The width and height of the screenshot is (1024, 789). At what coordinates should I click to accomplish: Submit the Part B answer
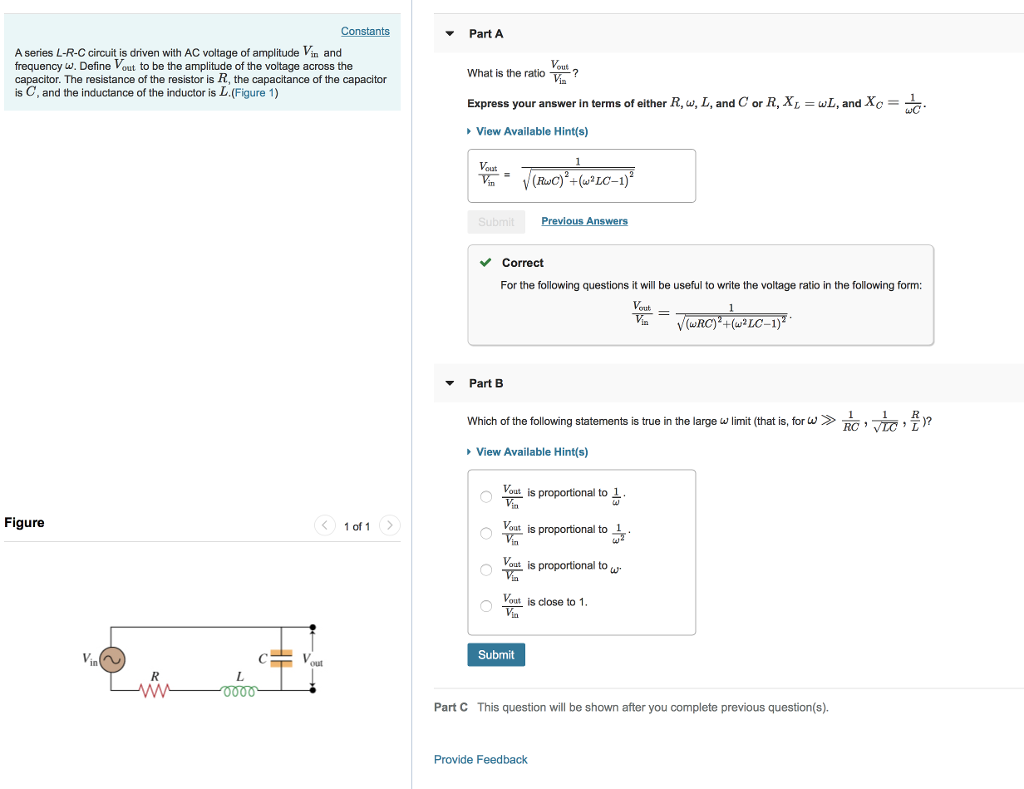pyautogui.click(x=496, y=655)
